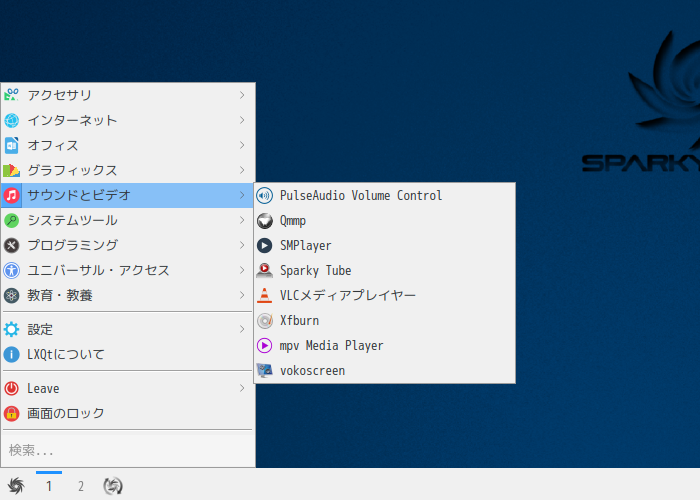Click the システムツール green icon

(x=12, y=220)
